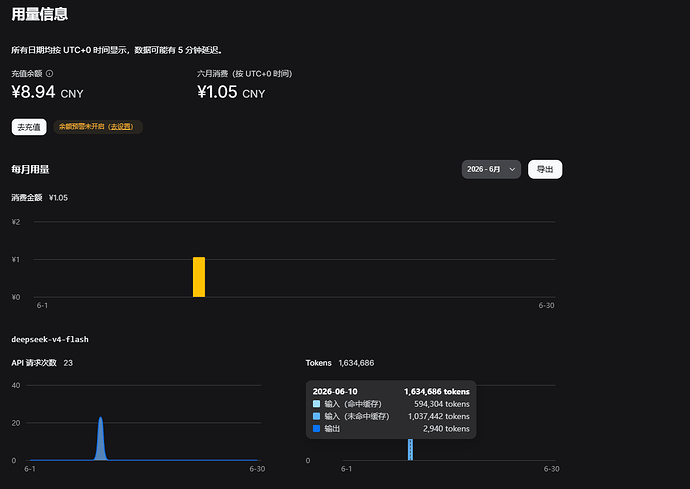Click the dashed token bar under tooltip
The height and width of the screenshot is (489, 690).
(410, 449)
